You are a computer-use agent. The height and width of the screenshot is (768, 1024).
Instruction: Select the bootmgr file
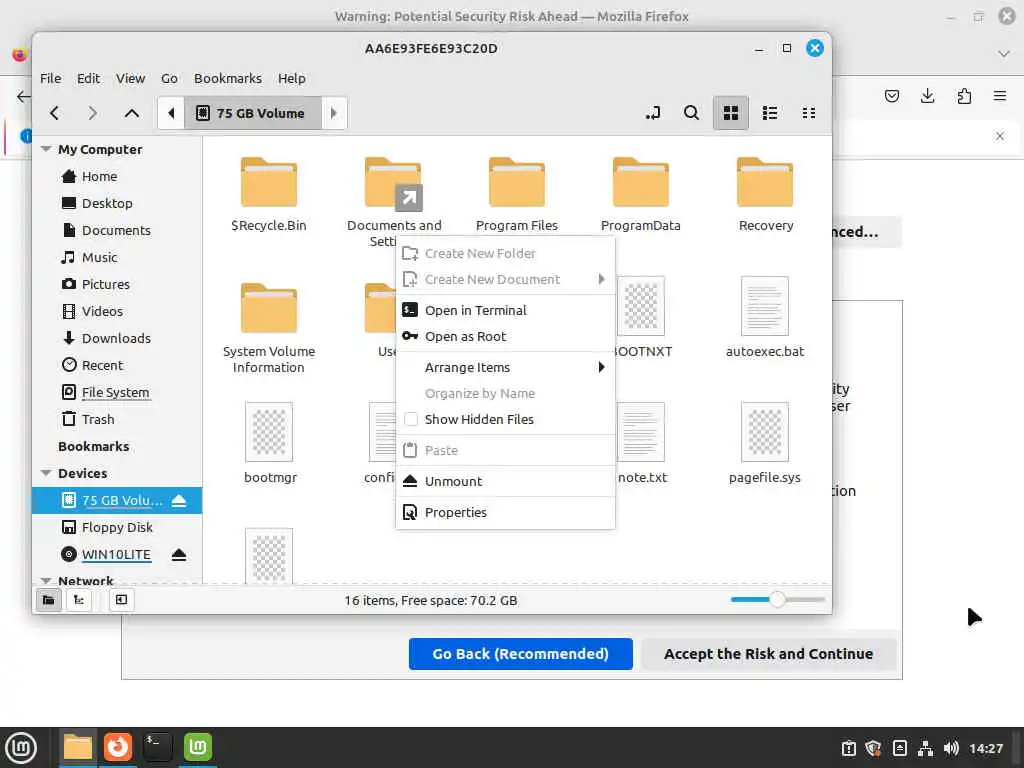(269, 443)
